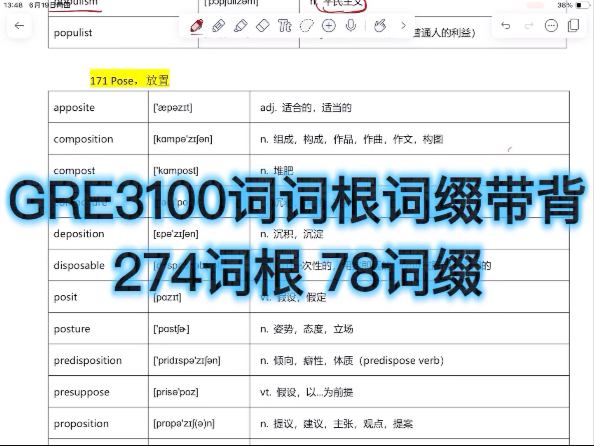The image size is (594, 446).
Task: Select the red pen tool
Action: coord(197,26)
